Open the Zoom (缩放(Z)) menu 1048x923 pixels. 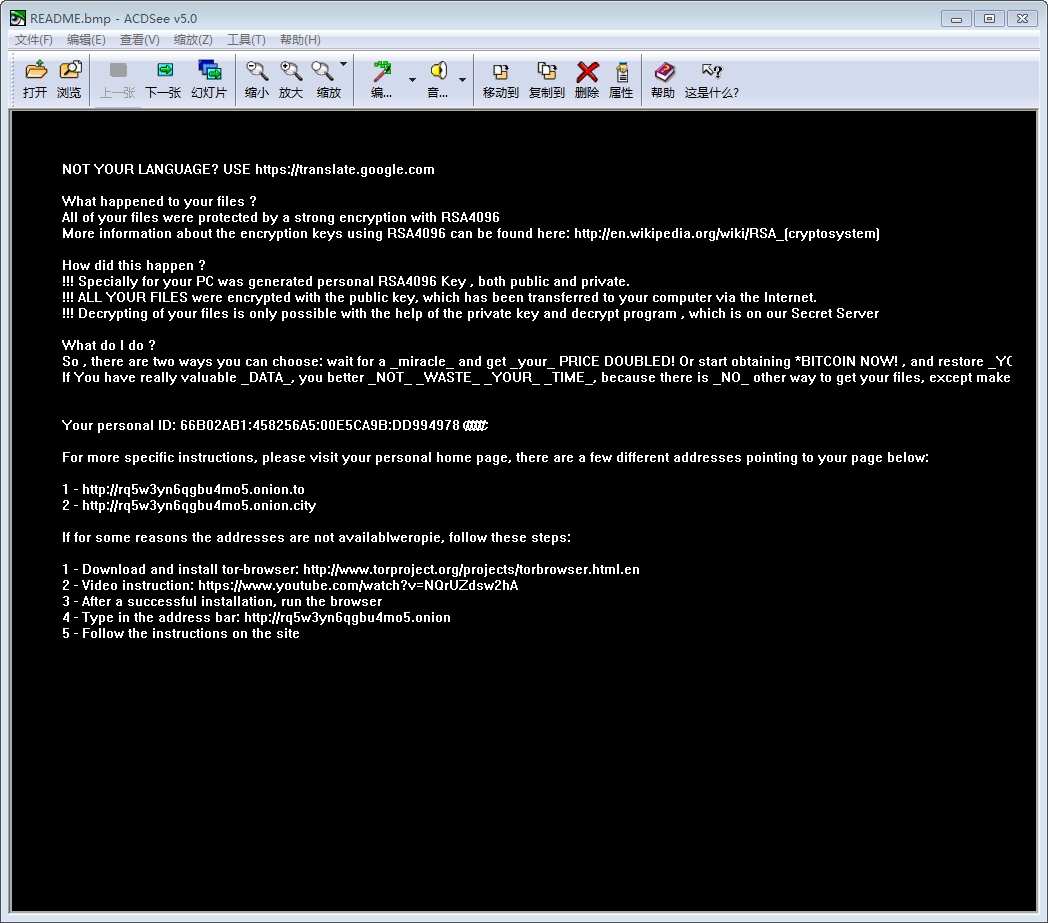193,40
